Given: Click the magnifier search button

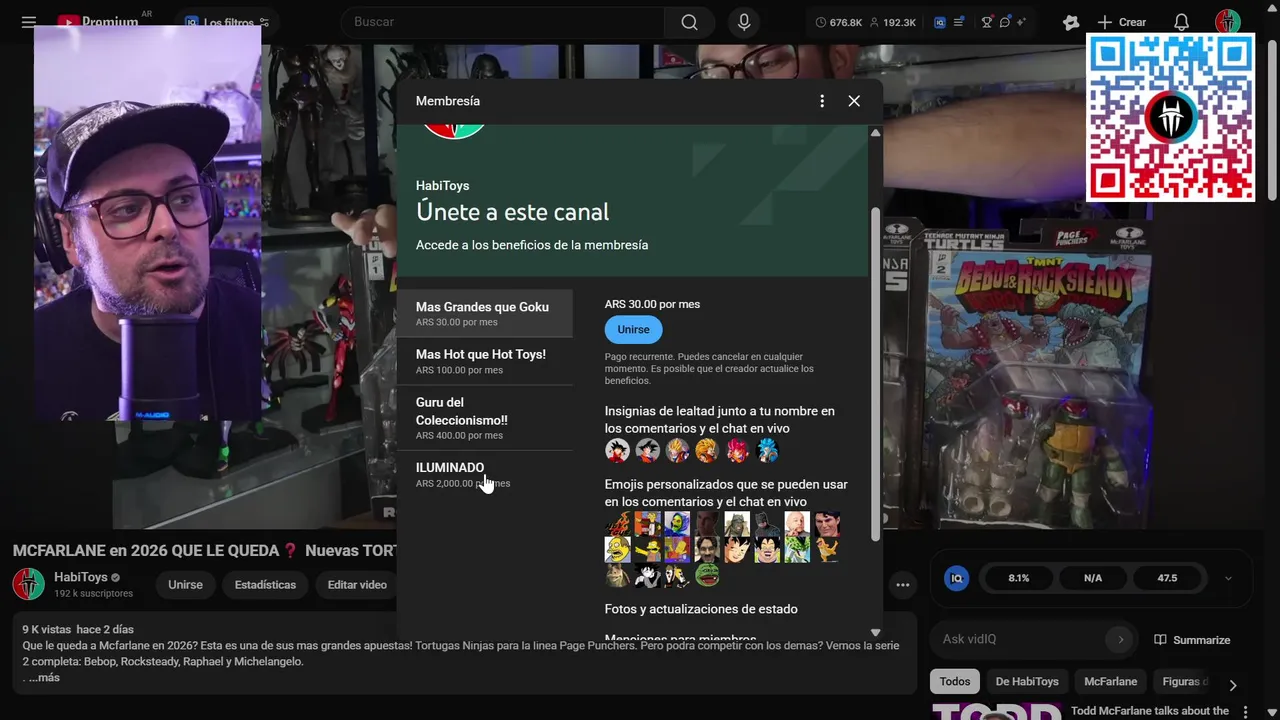Looking at the screenshot, I should pos(690,22).
